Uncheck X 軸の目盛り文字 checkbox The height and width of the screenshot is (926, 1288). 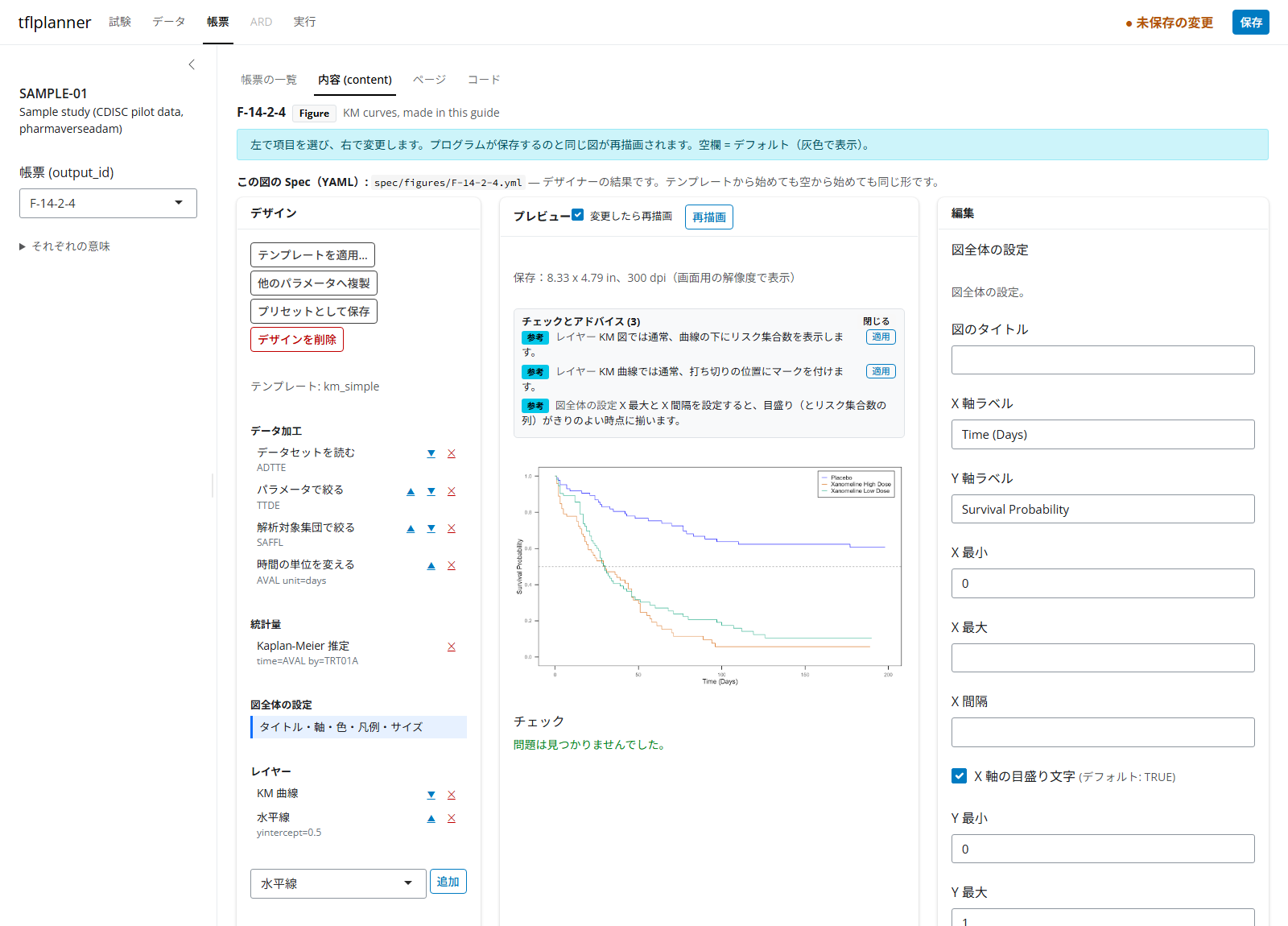coord(959,776)
